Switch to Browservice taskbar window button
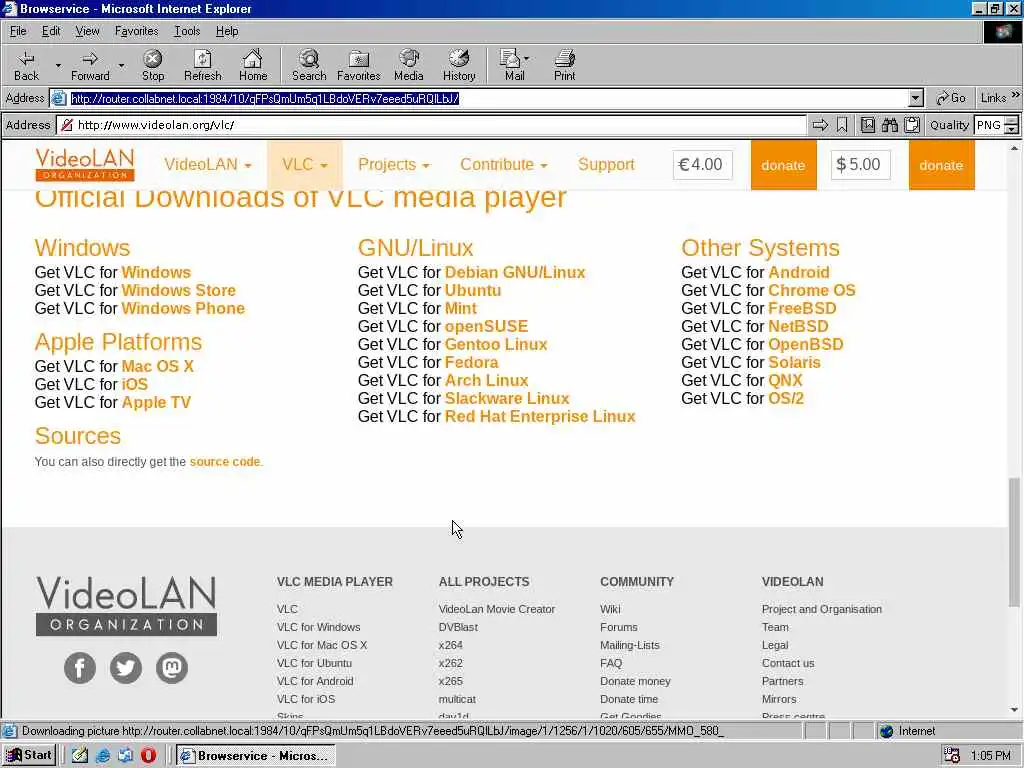The image size is (1024, 768). (x=256, y=756)
